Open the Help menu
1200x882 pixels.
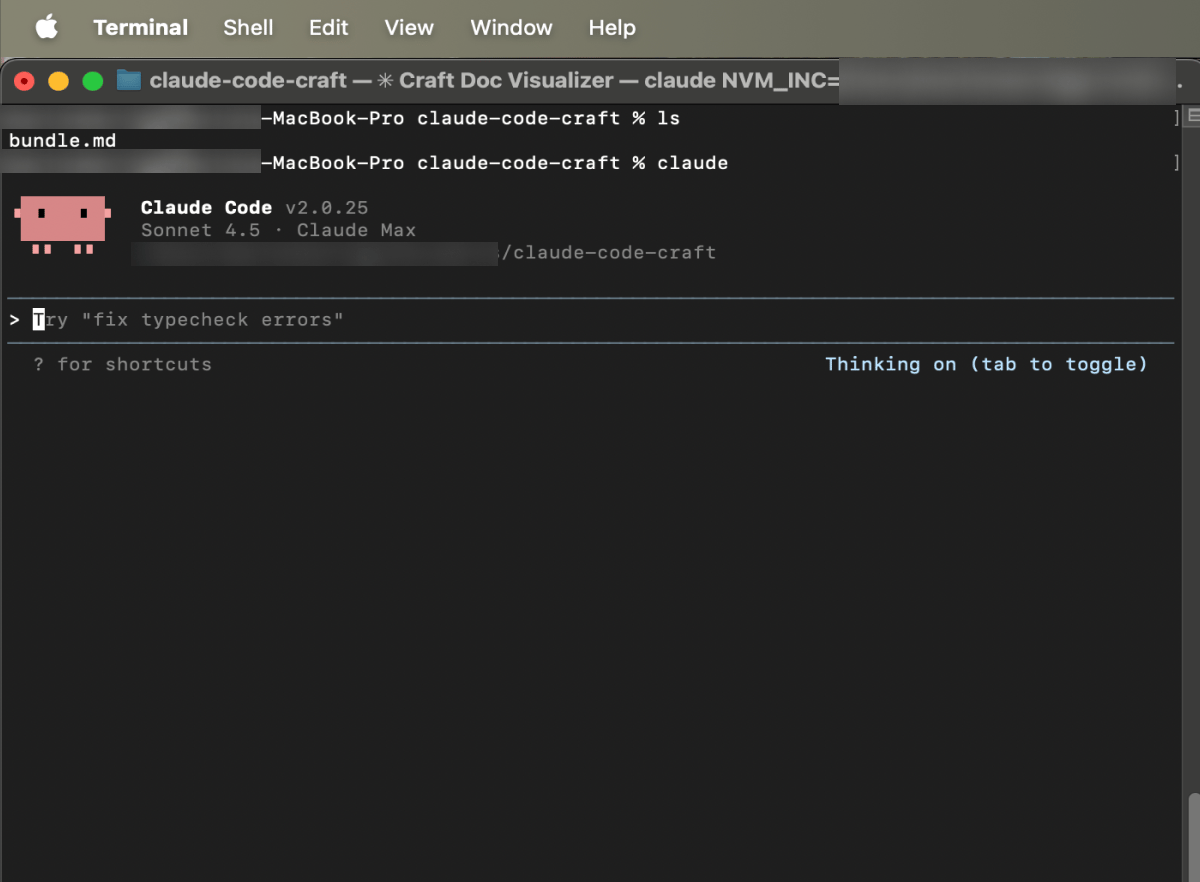pos(612,28)
